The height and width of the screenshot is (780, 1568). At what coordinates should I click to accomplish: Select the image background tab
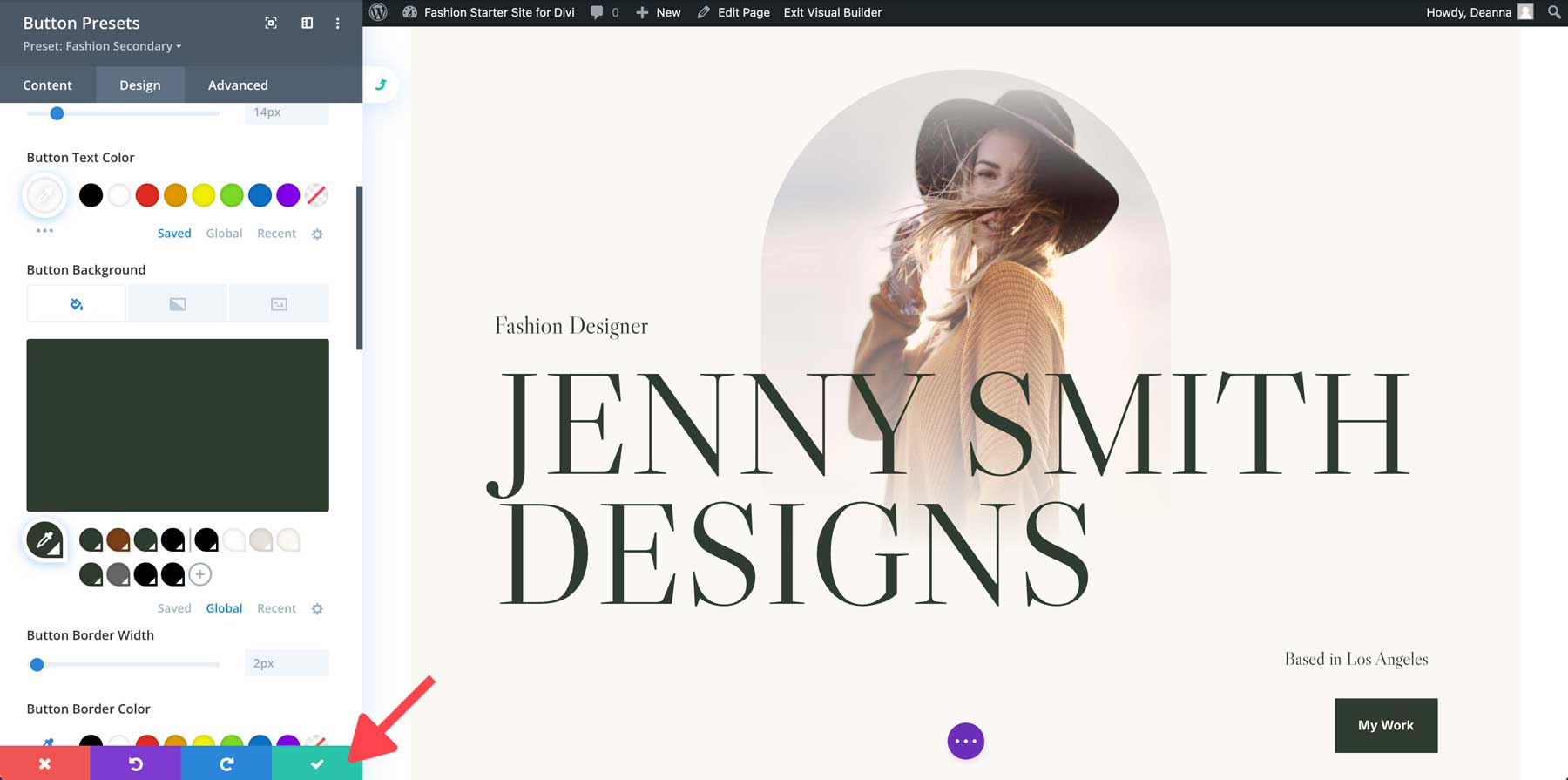click(279, 304)
